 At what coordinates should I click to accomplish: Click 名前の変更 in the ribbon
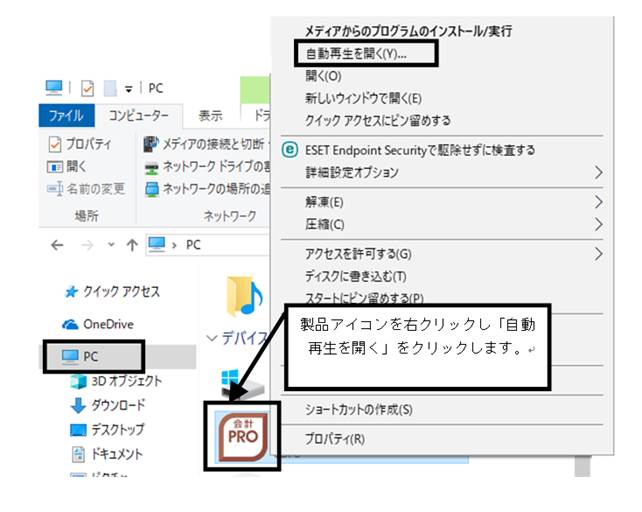pos(86,188)
